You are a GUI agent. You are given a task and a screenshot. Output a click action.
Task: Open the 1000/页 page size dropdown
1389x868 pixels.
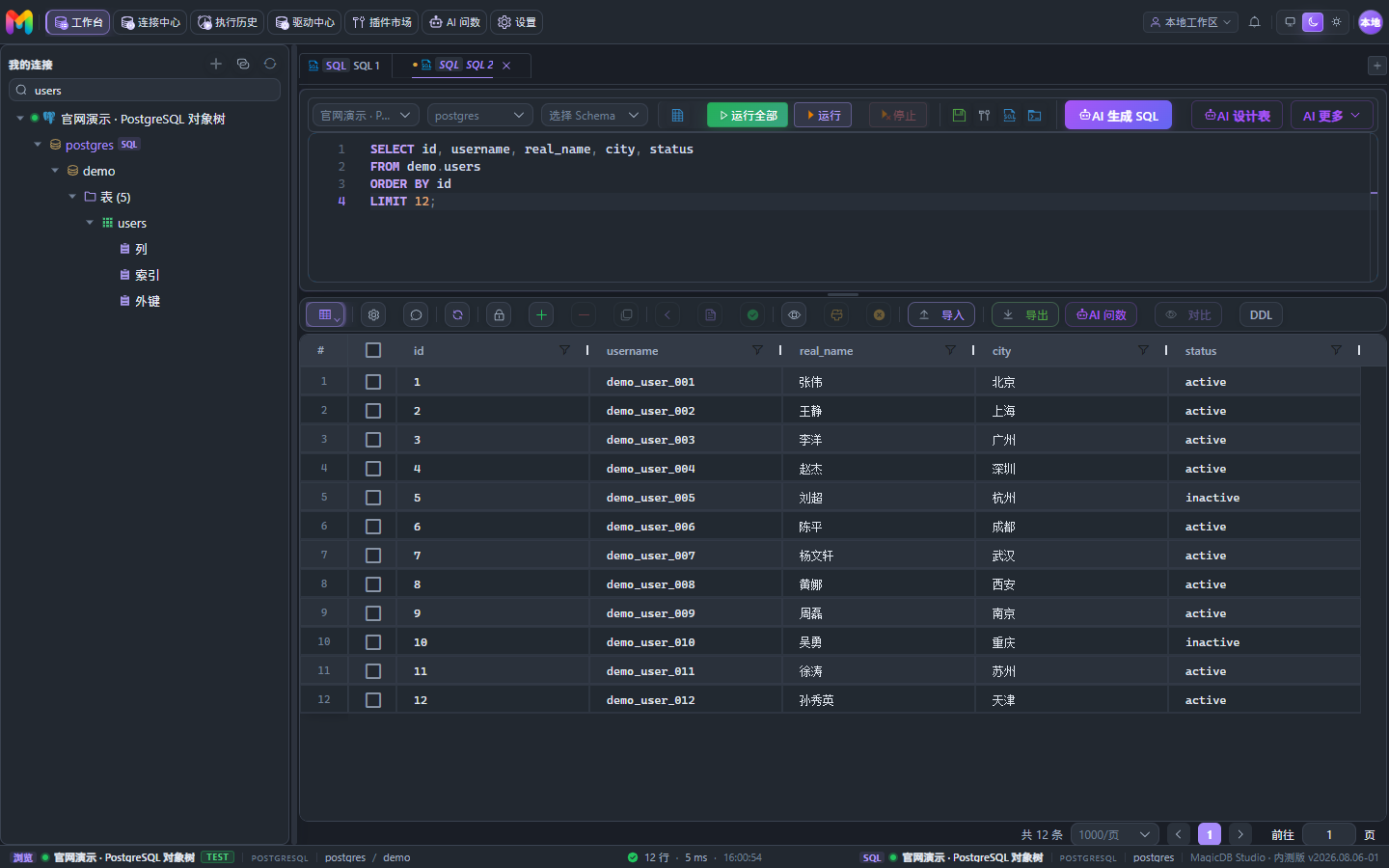[x=1114, y=834]
